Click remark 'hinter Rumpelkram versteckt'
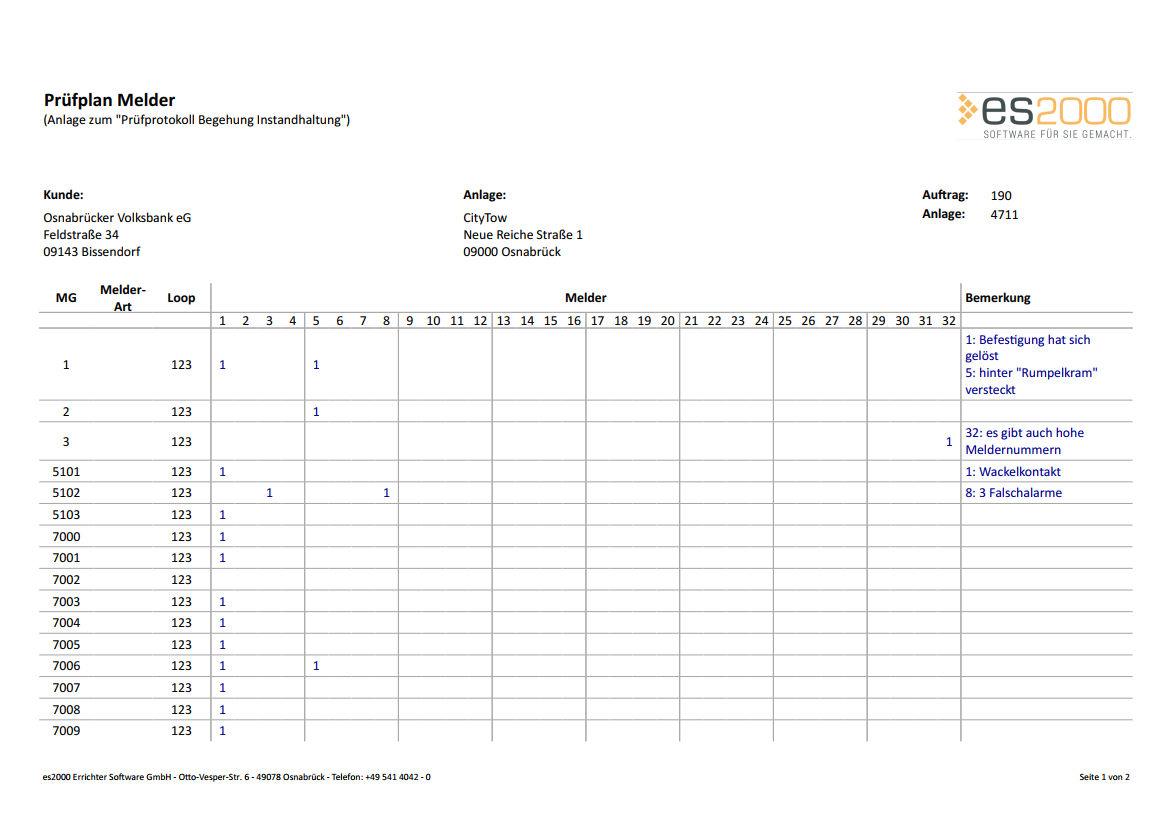This screenshot has height=820, width=1160. [1031, 381]
